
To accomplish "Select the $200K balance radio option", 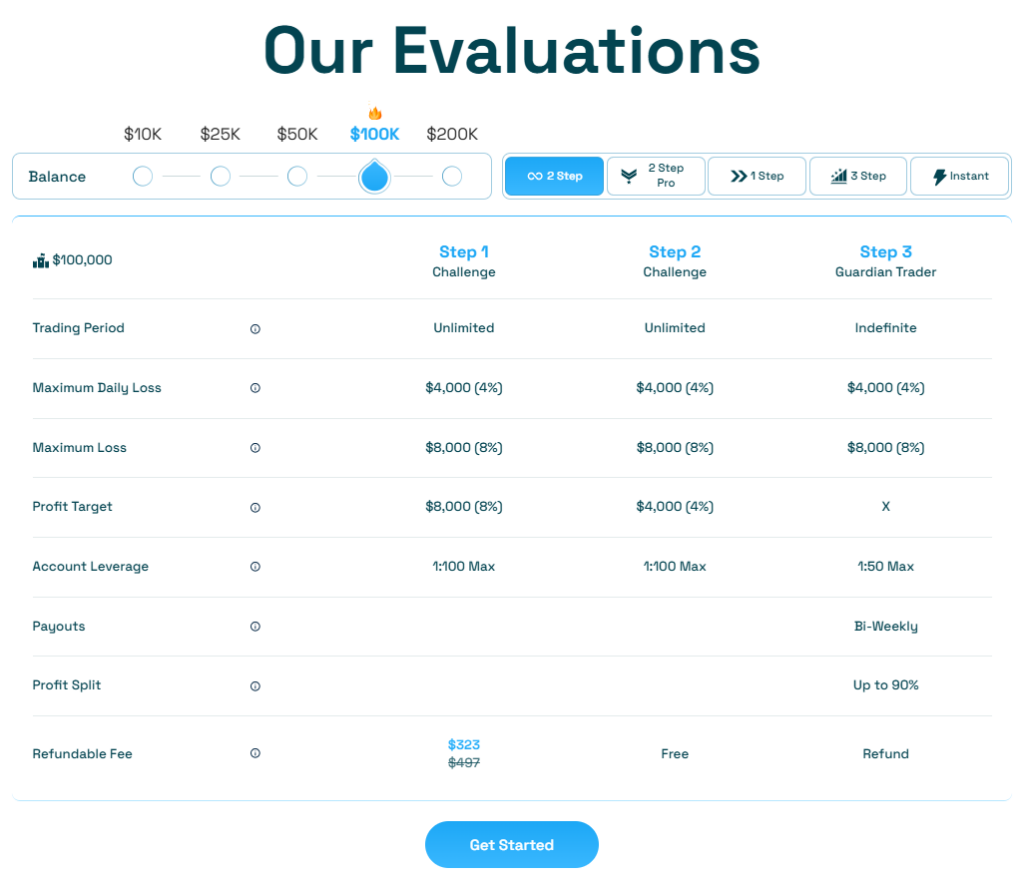I will pyautogui.click(x=452, y=176).
